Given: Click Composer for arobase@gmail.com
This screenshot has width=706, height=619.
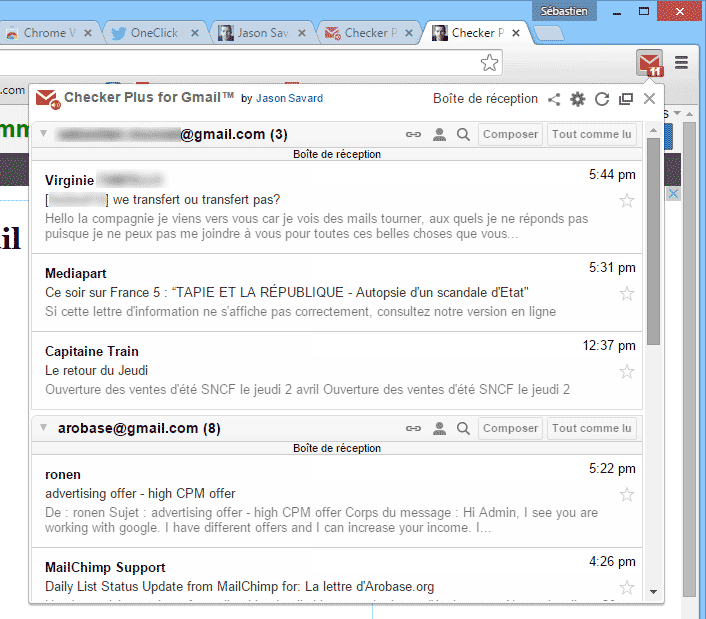Looking at the screenshot, I should click(510, 428).
